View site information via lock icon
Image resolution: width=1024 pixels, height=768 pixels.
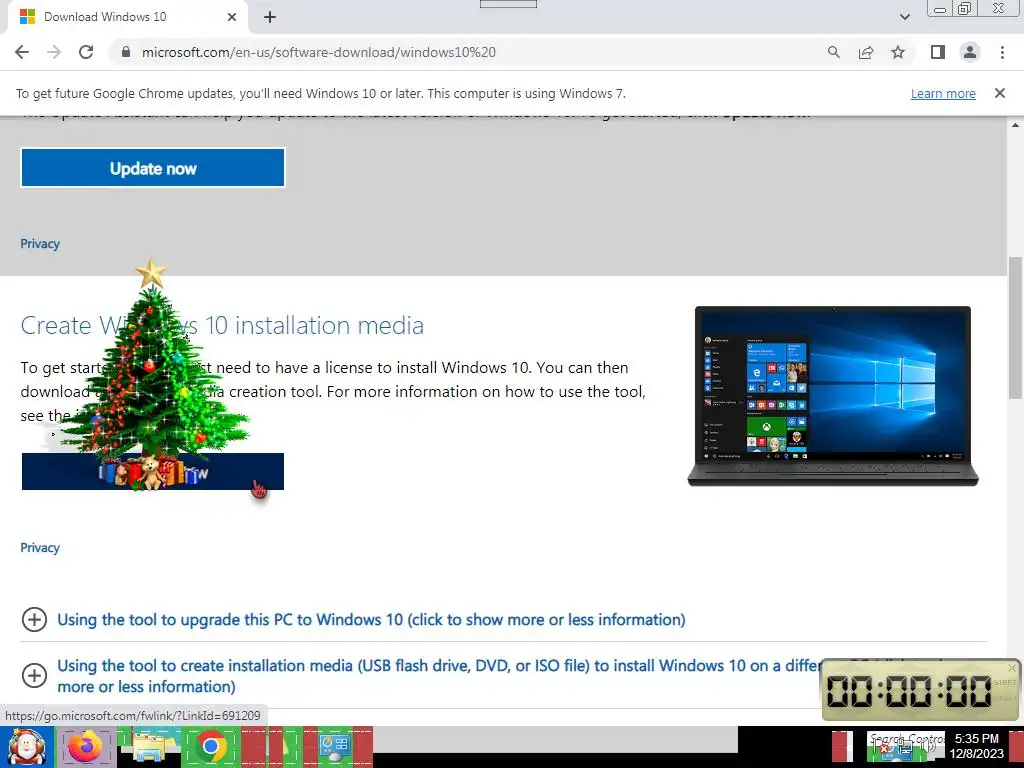(126, 52)
